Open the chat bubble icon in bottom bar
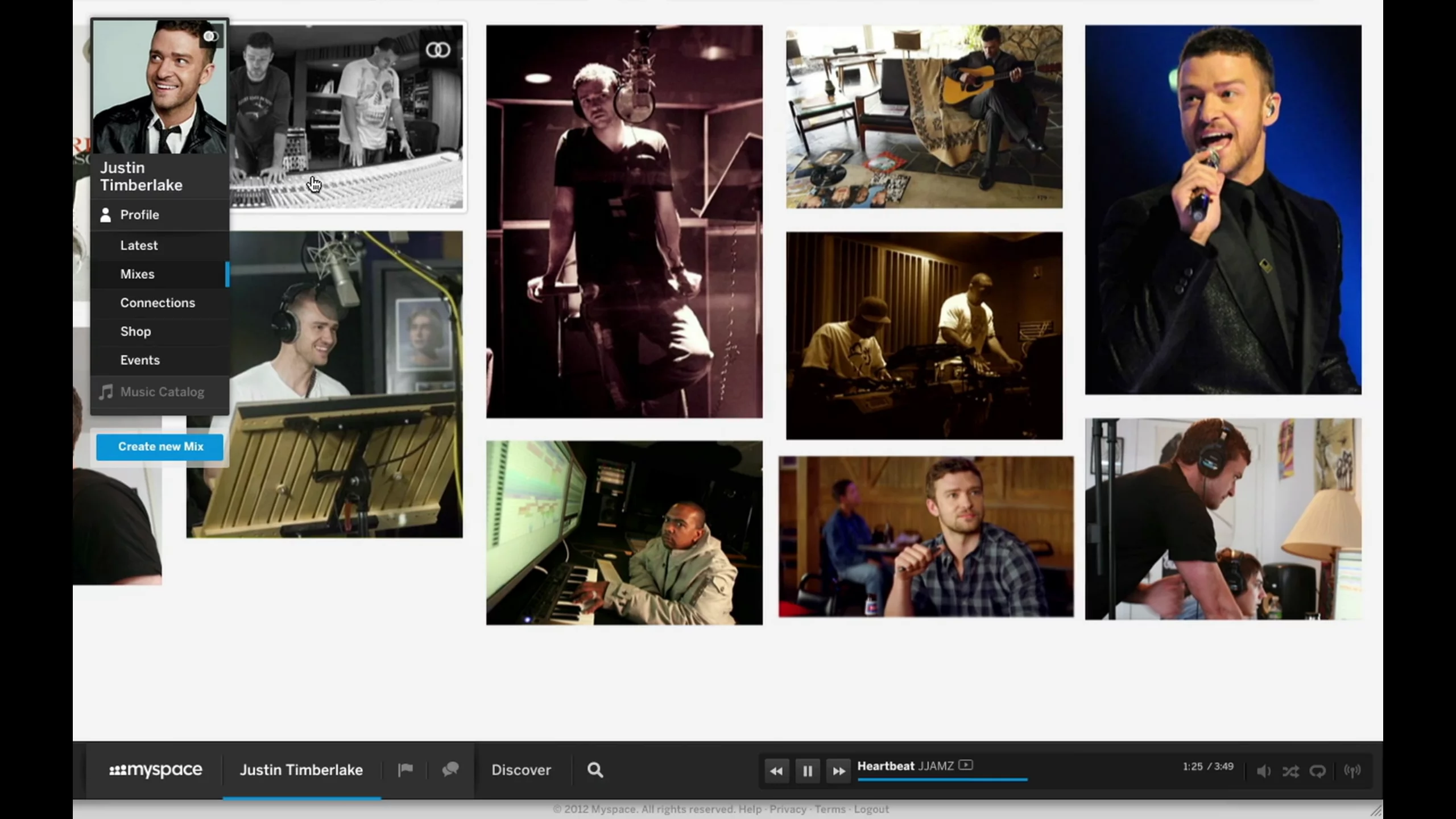The width and height of the screenshot is (1456, 819). [449, 770]
